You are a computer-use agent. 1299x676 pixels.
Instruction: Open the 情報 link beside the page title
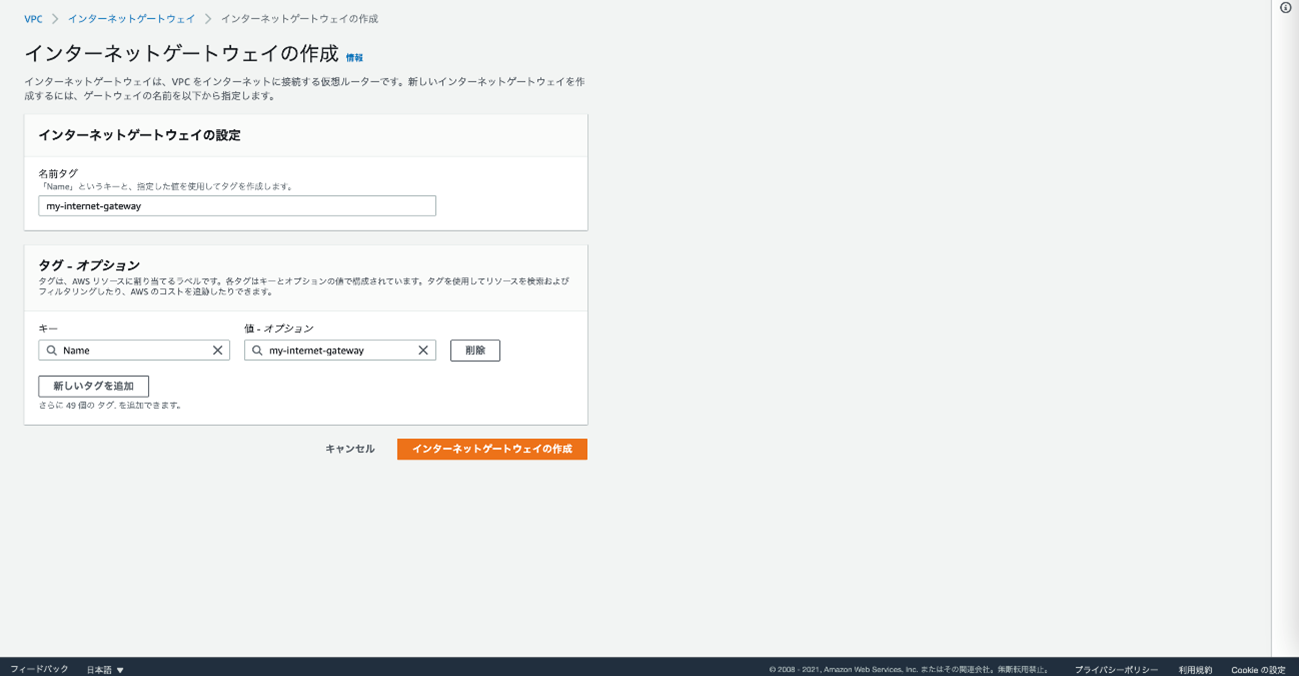point(354,58)
